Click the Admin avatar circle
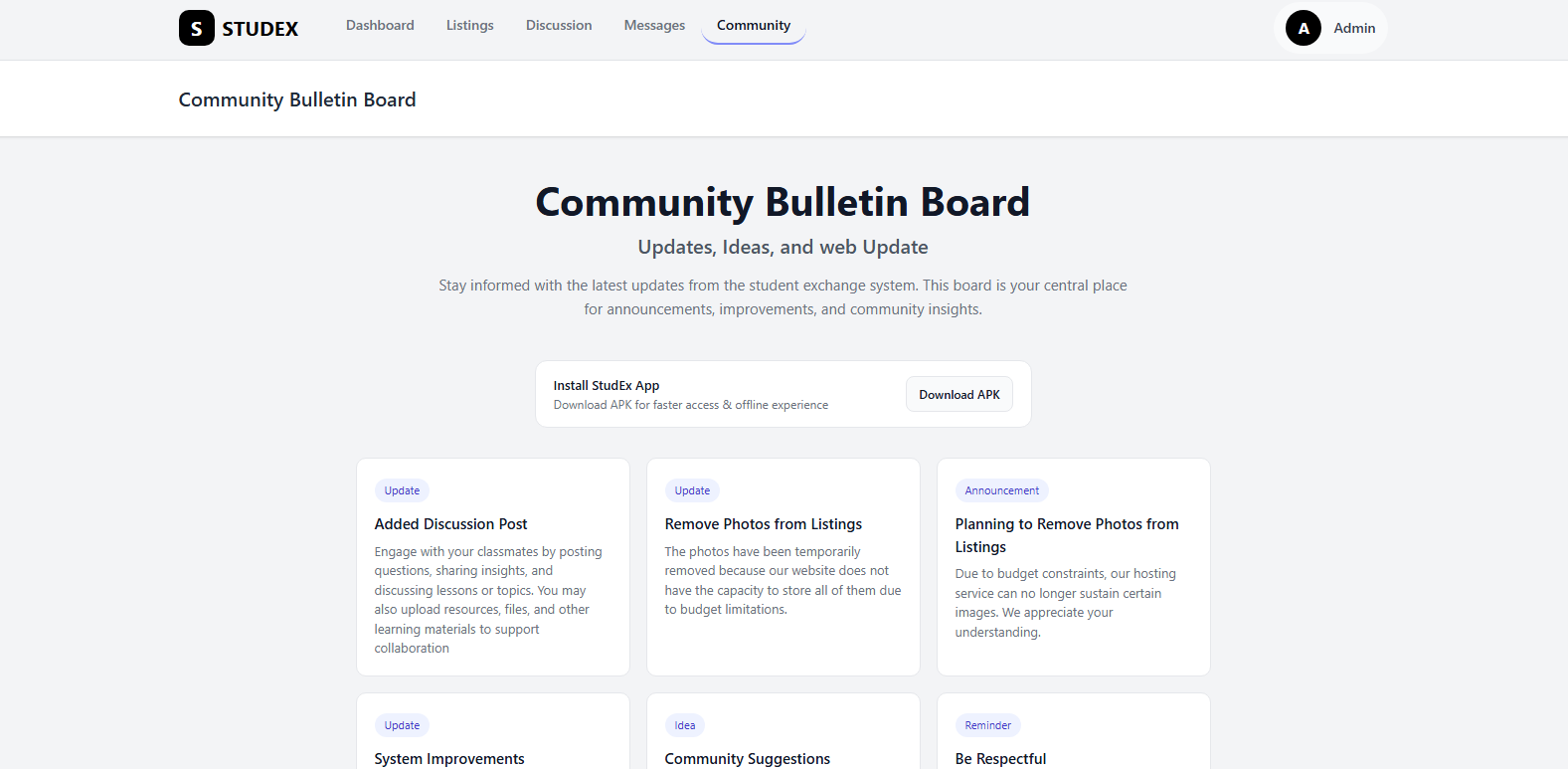The image size is (1568, 769). pyautogui.click(x=1304, y=28)
